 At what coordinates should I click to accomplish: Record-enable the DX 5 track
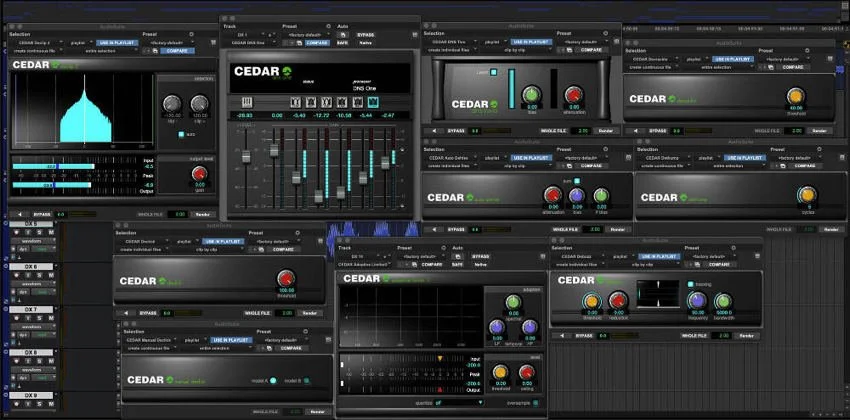coord(17,232)
